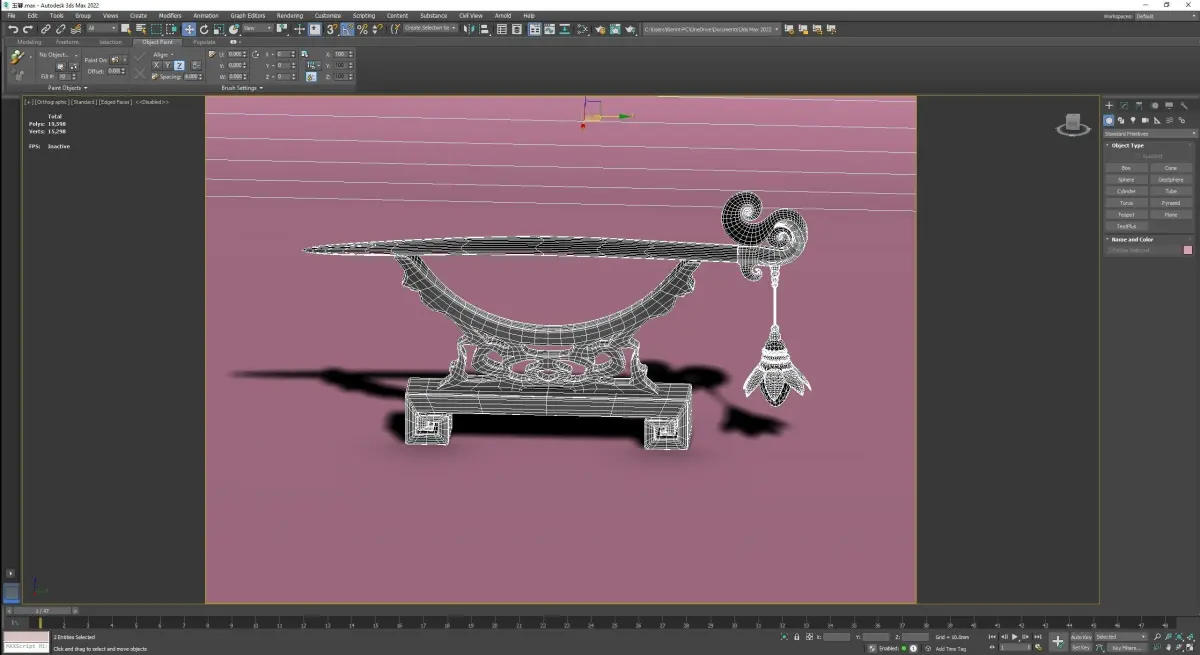Screen dimensions: 1200x655
Task: Create a Sphere primitive
Action: coord(1126,180)
